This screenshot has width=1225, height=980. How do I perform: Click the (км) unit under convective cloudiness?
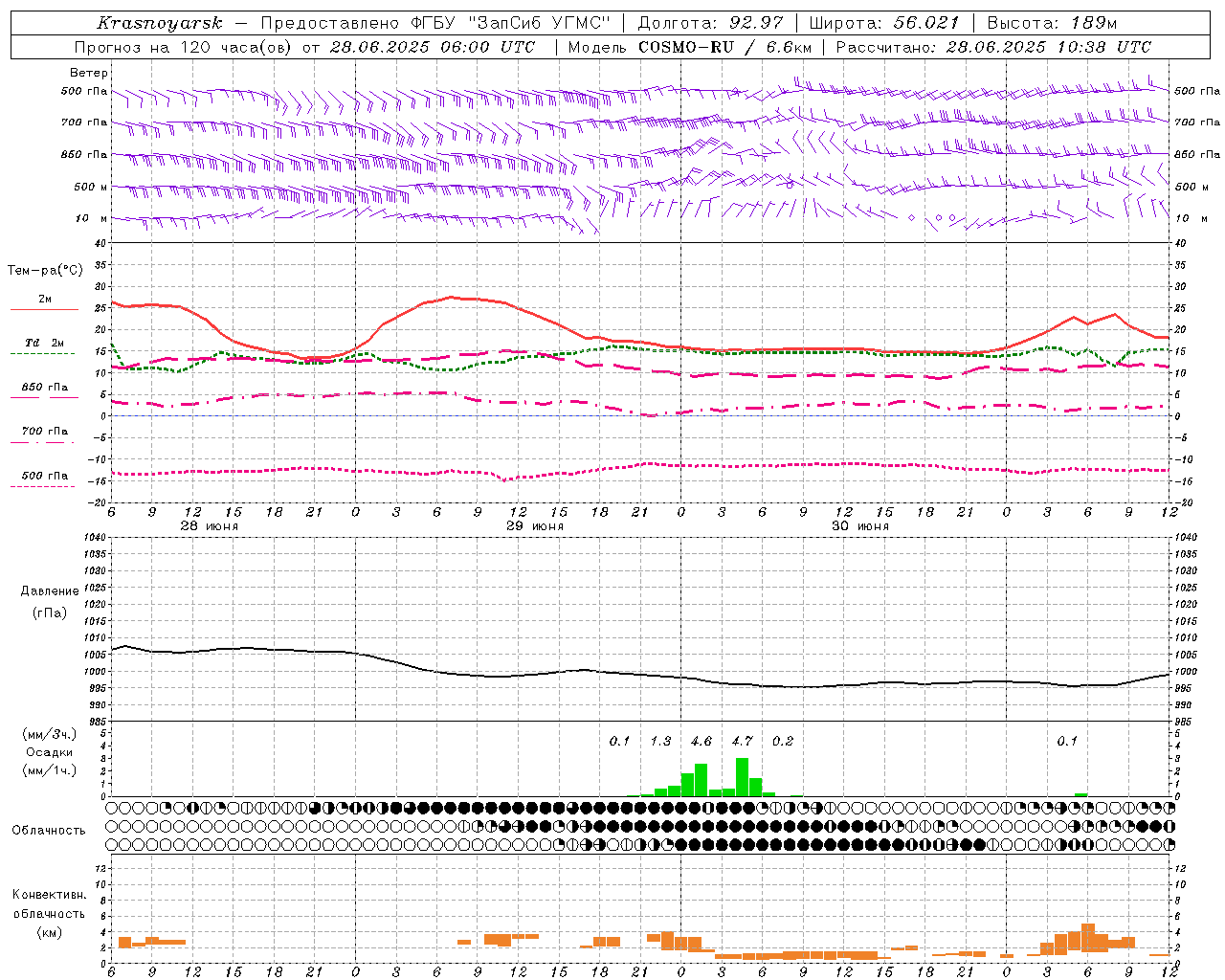[49, 932]
